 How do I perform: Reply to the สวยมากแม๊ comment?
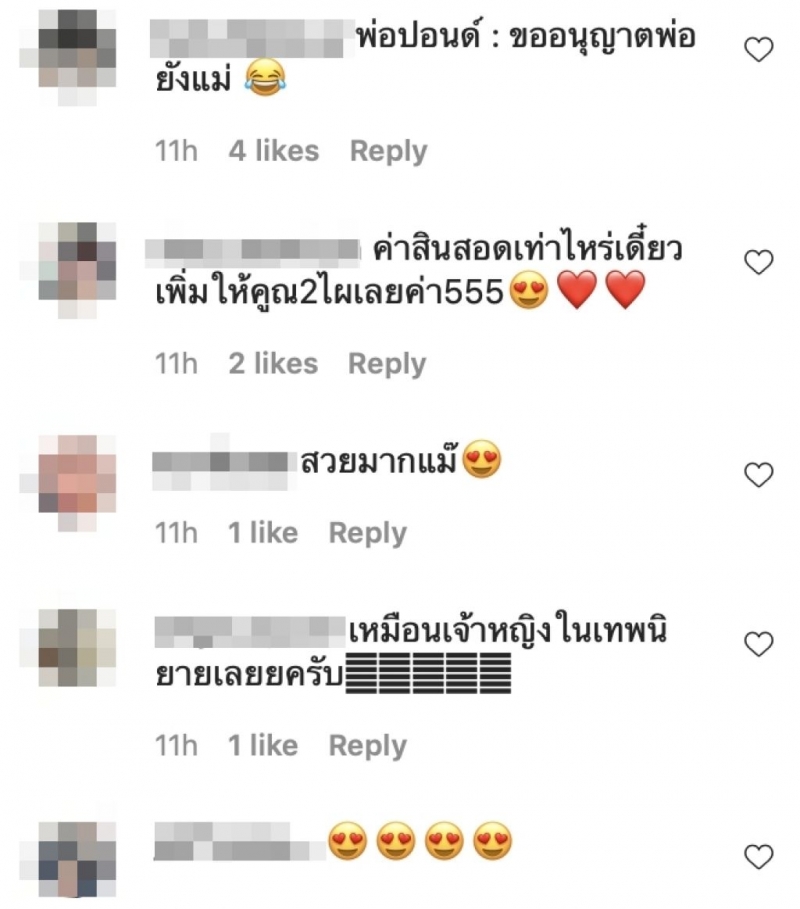368,533
